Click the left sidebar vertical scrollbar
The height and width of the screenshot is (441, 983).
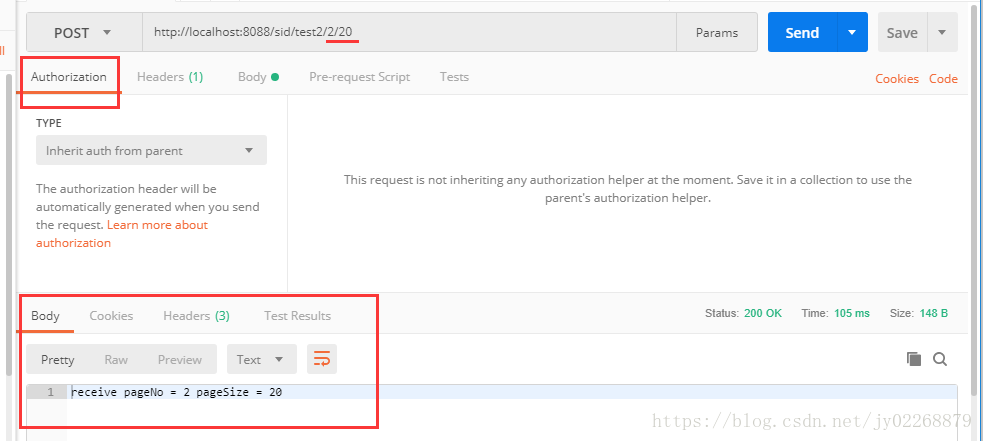tap(9, 224)
